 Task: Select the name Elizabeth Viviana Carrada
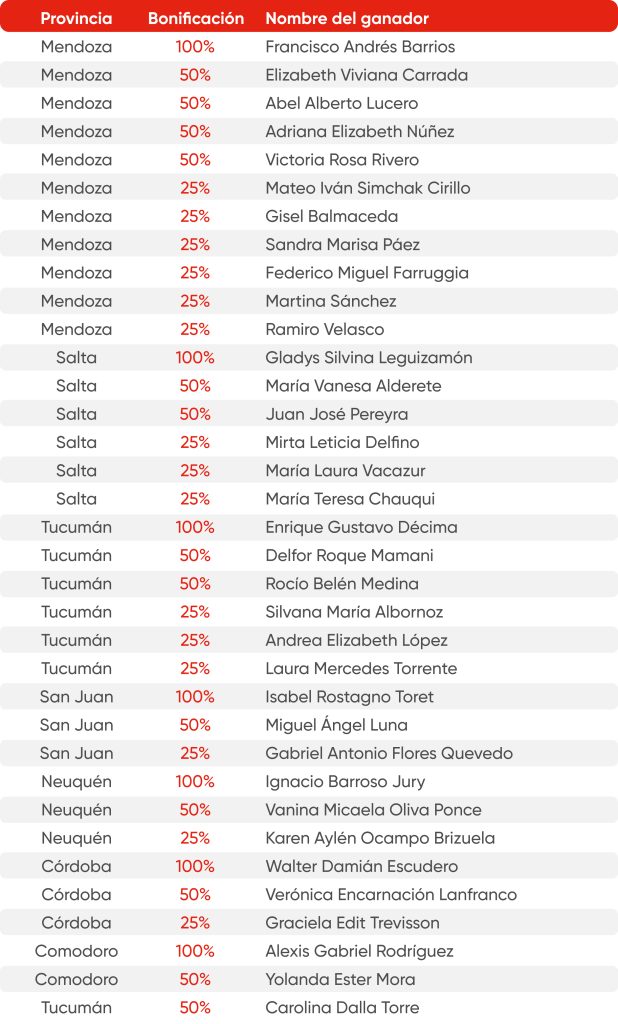tap(366, 75)
